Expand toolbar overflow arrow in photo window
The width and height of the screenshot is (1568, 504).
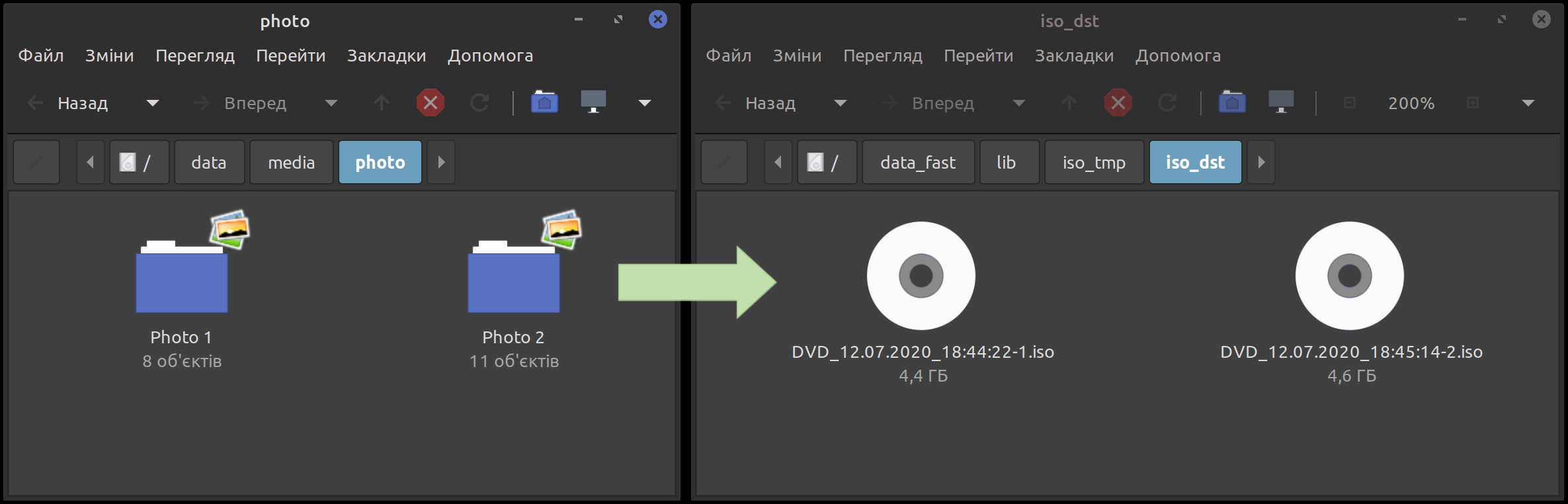[644, 103]
